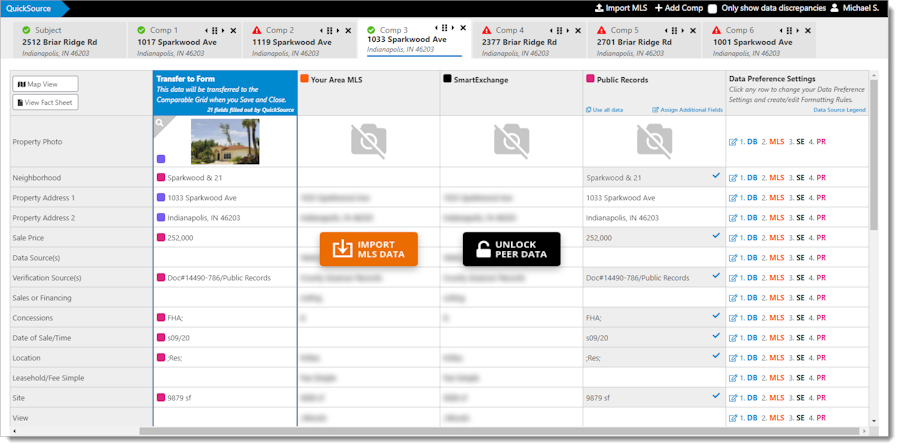Image resolution: width=900 pixels, height=448 pixels.
Task: Switch to the Comp 6 tab
Action: click(x=758, y=41)
